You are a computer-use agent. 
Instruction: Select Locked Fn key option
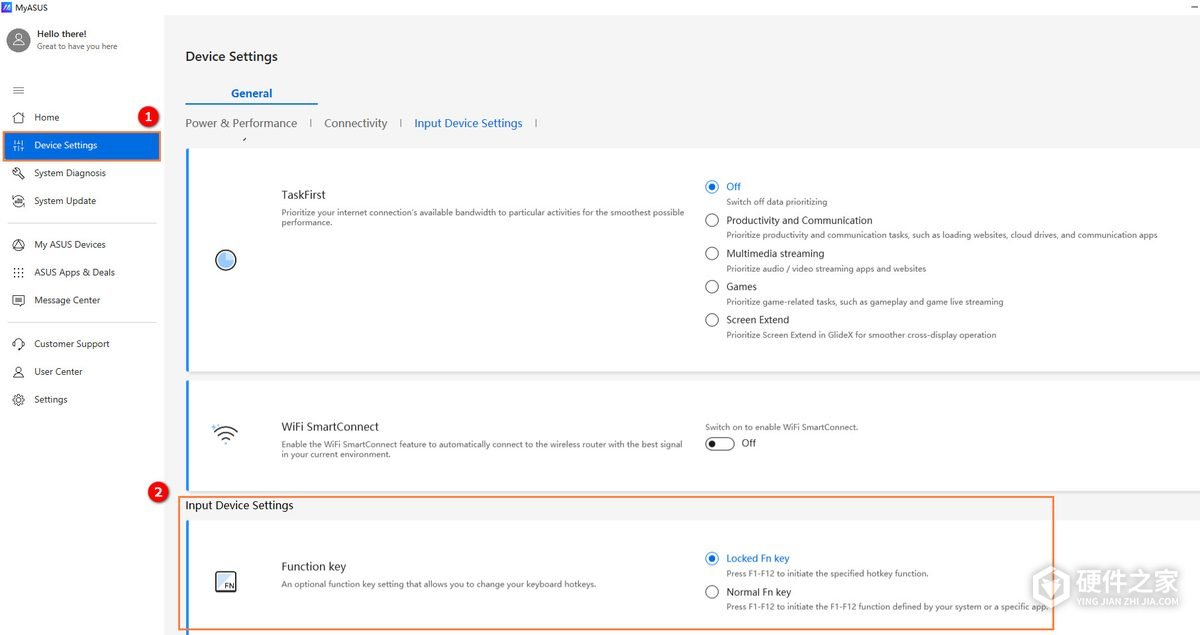(712, 559)
